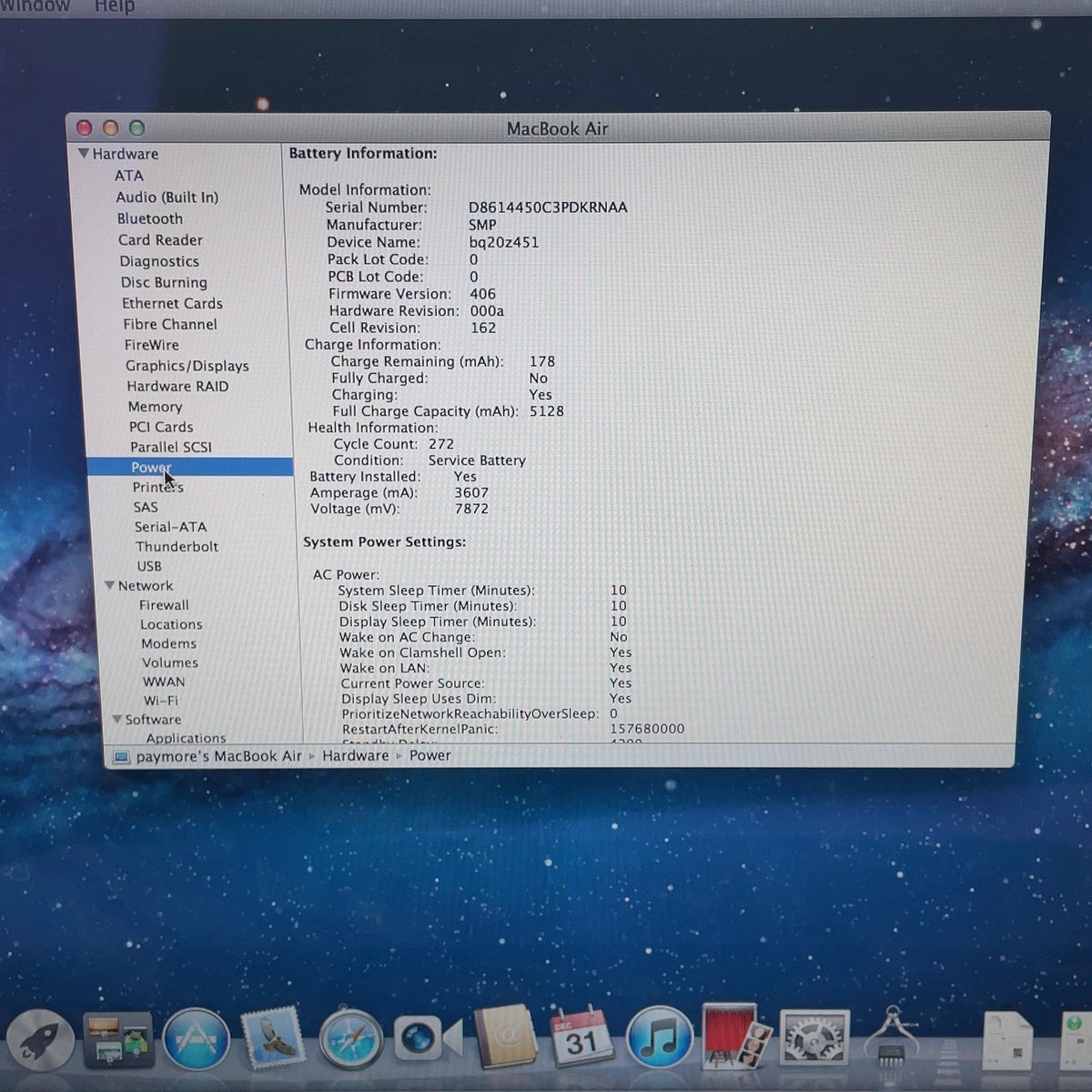Open Photo Booth in the Dock
1092x1092 pixels.
pyautogui.click(x=737, y=1036)
